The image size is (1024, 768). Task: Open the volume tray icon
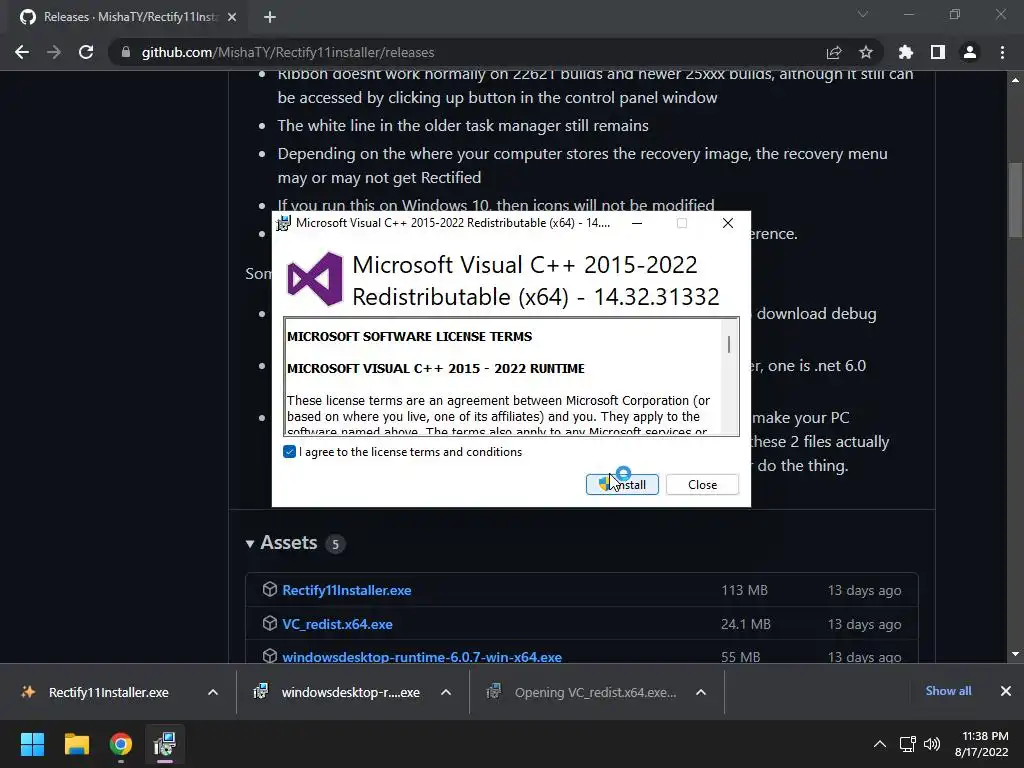(932, 744)
